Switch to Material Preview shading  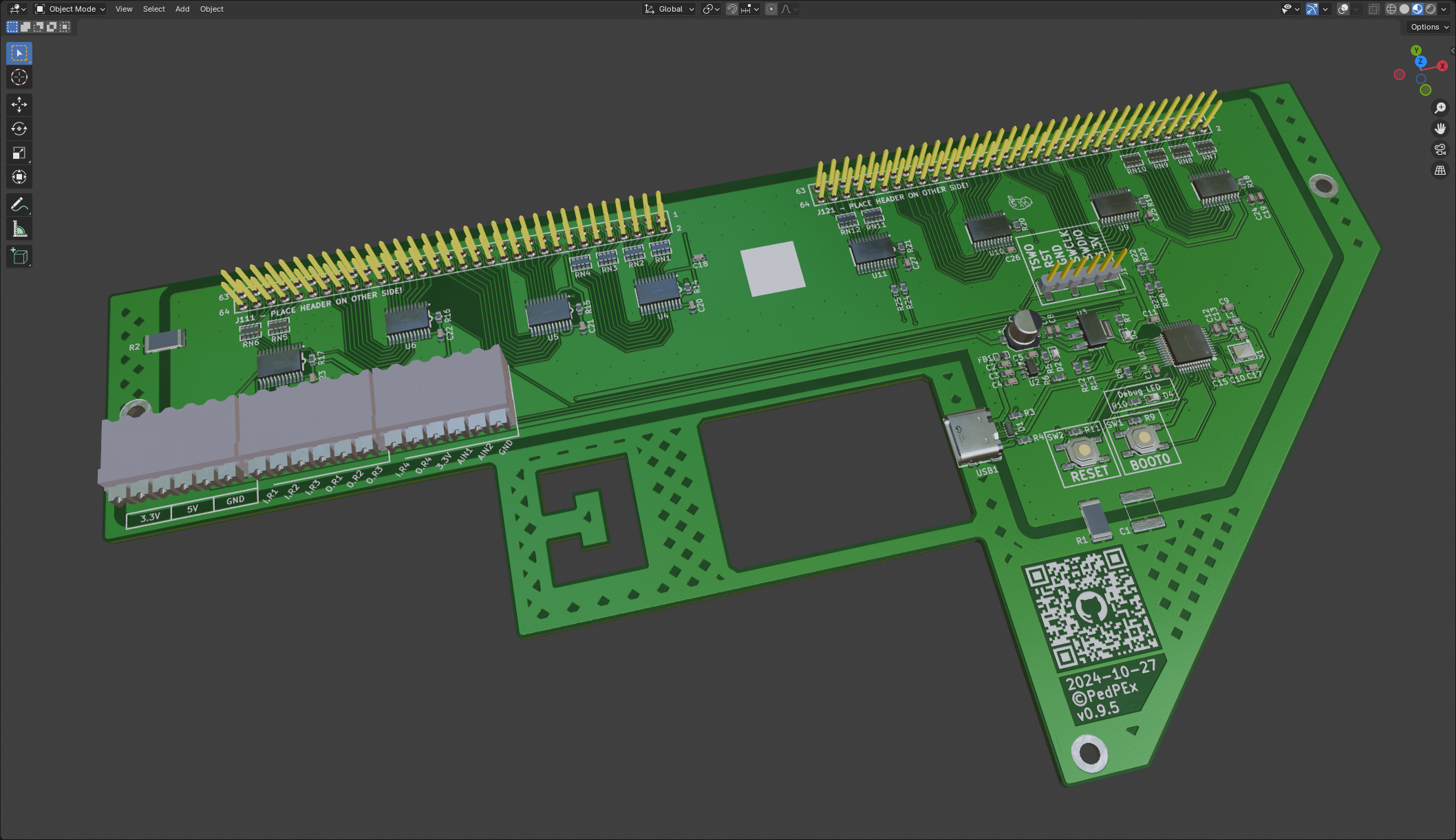click(1417, 9)
